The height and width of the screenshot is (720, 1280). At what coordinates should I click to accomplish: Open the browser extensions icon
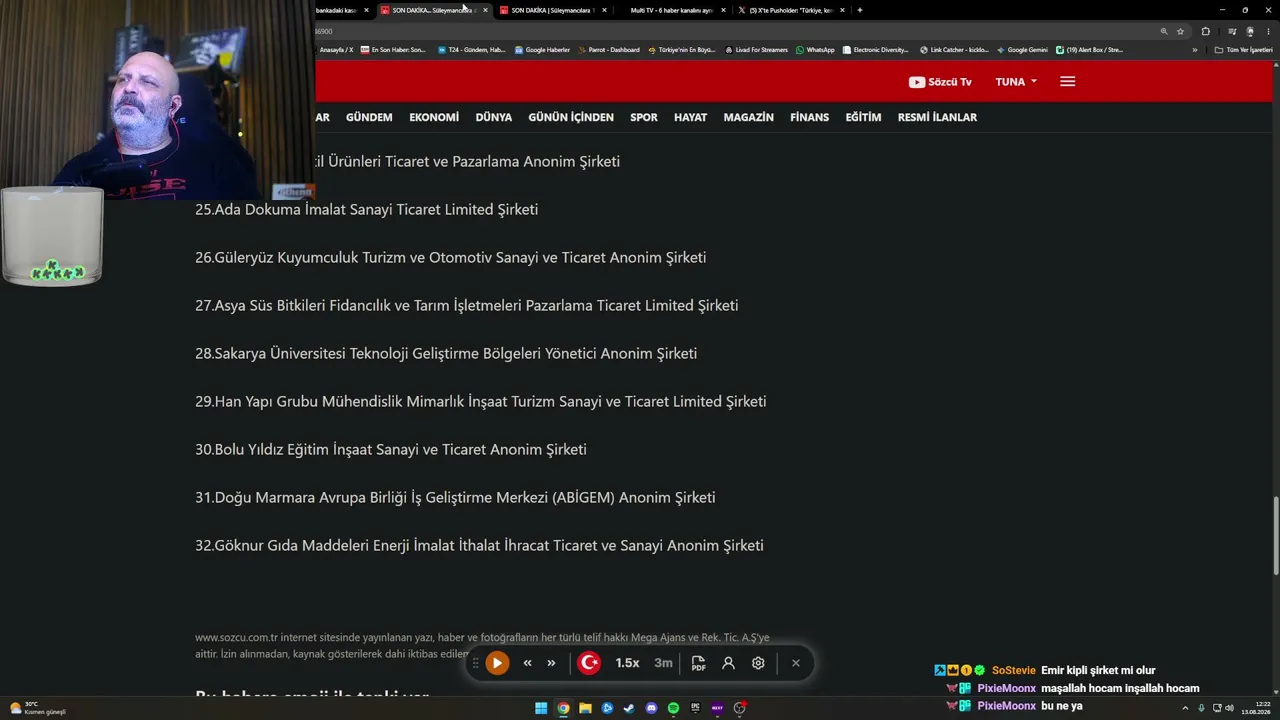pos(1205,31)
